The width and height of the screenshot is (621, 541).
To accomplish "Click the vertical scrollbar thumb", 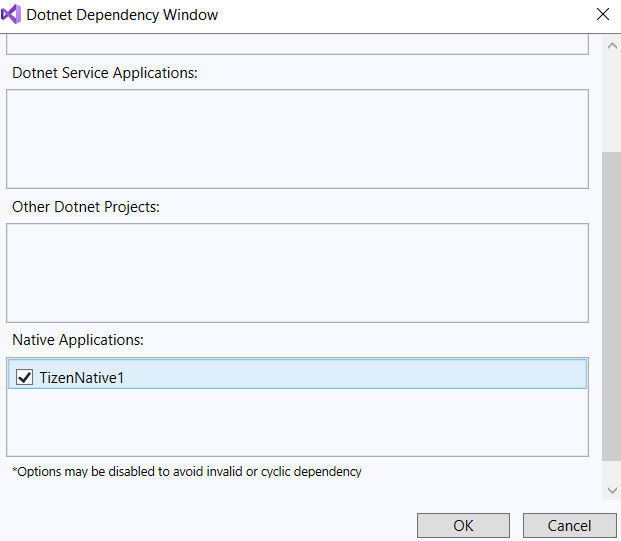I will (x=611, y=305).
